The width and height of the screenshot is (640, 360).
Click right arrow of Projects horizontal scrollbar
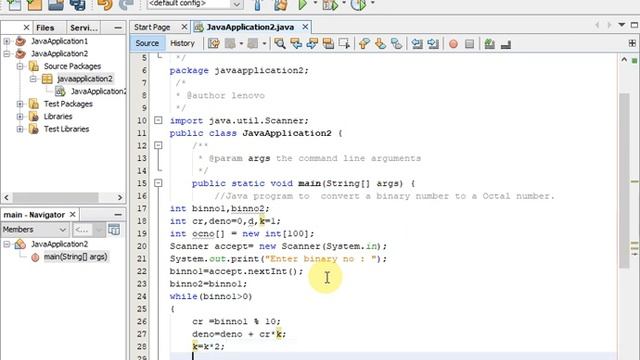point(120,198)
